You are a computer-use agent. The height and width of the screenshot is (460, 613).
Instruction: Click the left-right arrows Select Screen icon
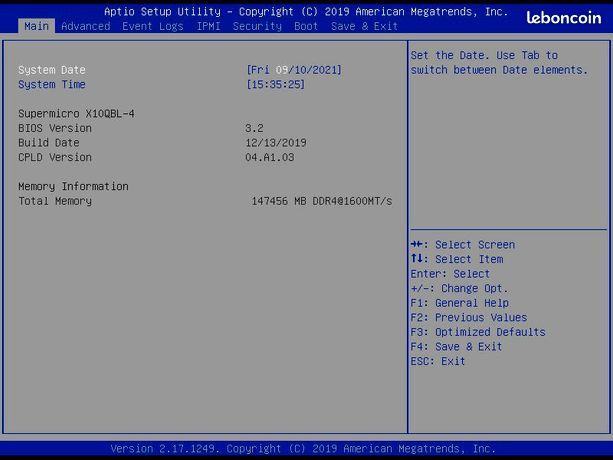417,245
